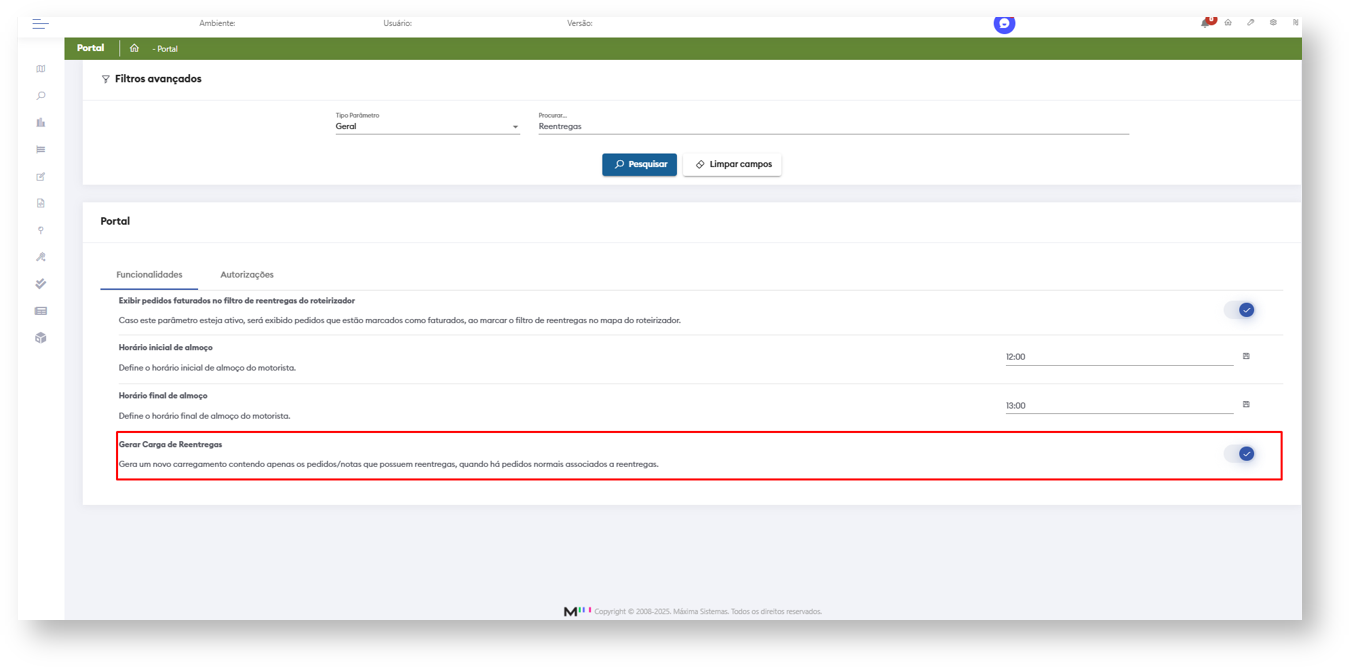1350x668 pixels.
Task: Edit the 13:00 lunch end time field
Action: pyautogui.click(x=1119, y=406)
